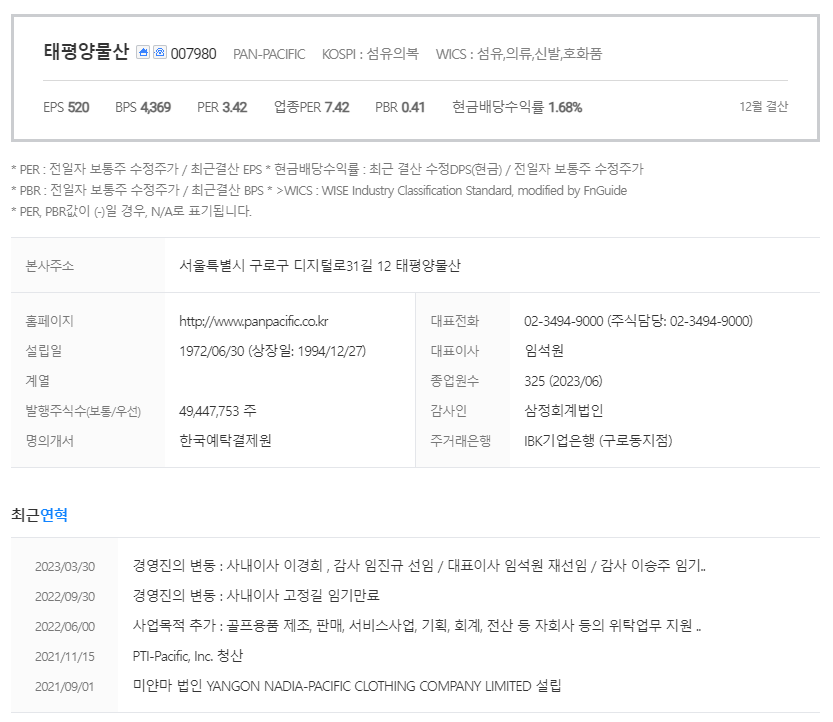Viewport: 833px width, 722px height.
Task: Select 업종PER 7.42 value
Action: point(311,107)
